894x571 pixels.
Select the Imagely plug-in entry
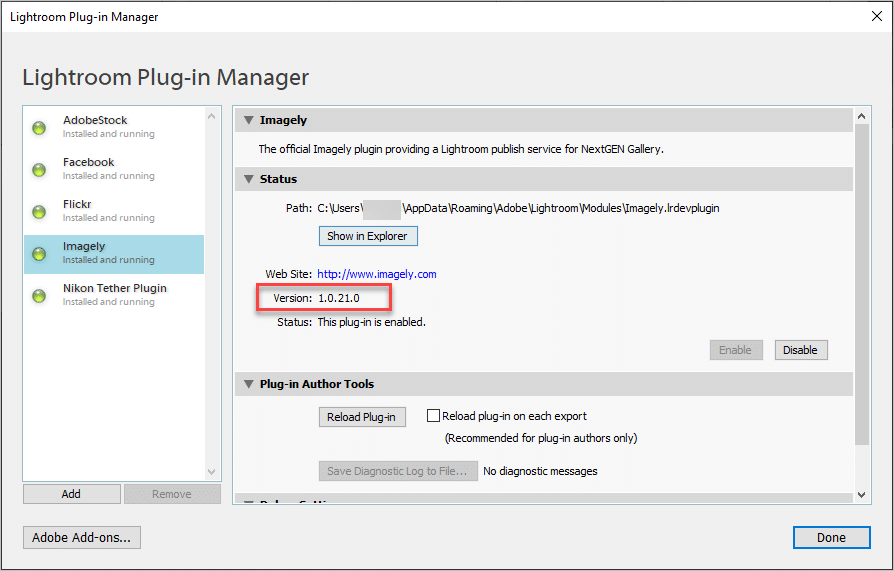click(x=114, y=254)
